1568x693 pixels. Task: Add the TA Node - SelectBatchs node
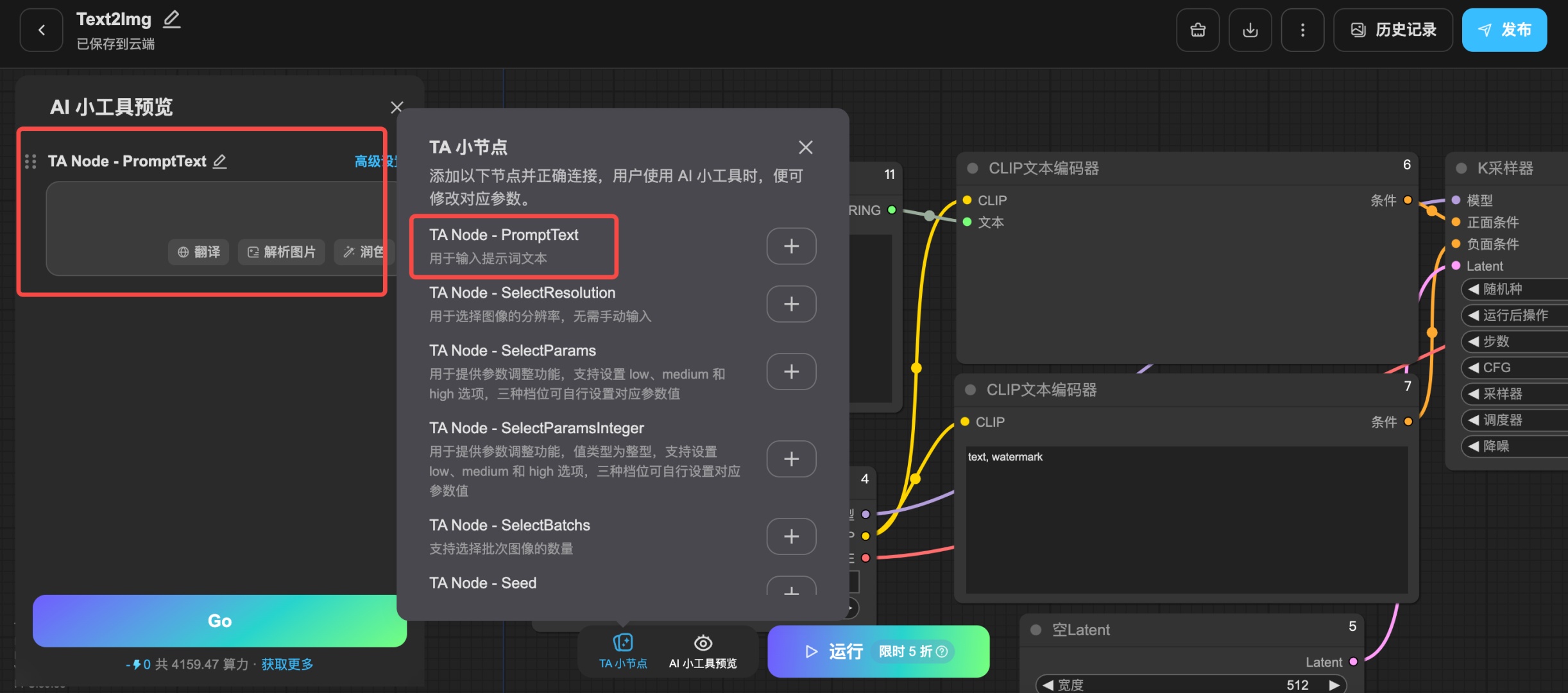791,536
